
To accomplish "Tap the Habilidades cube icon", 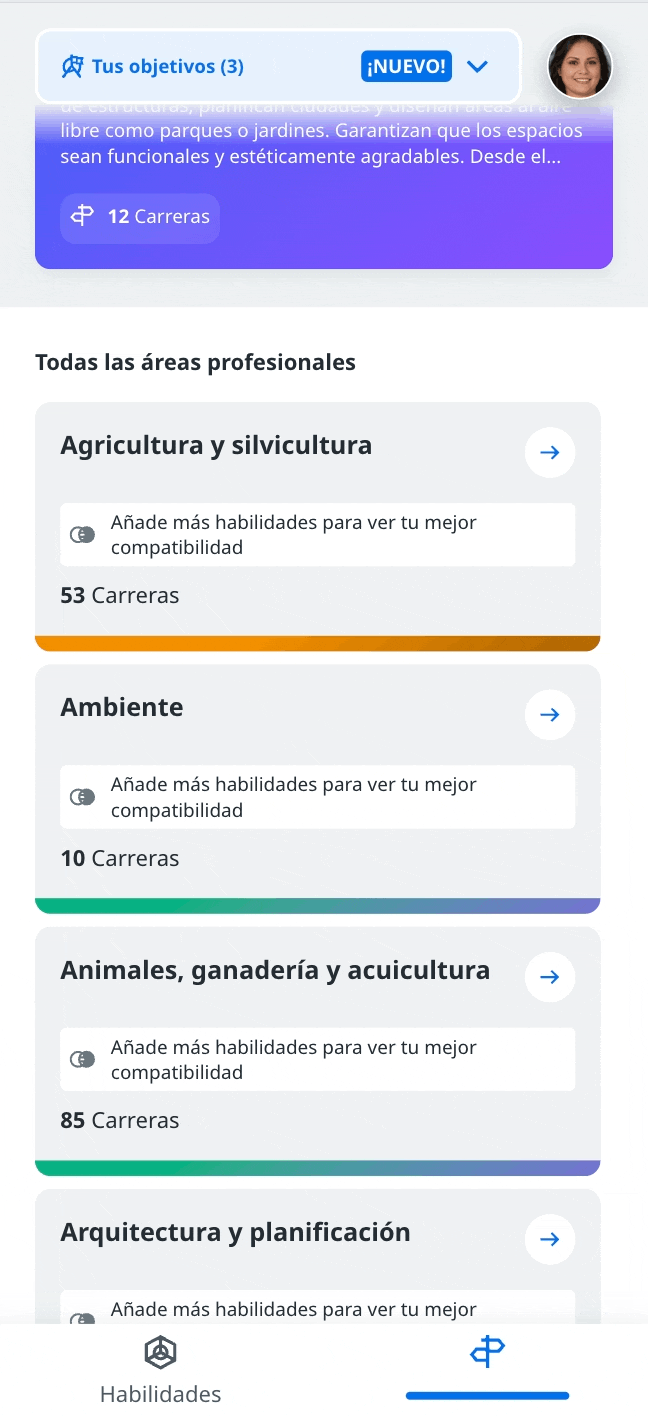I will pyautogui.click(x=160, y=1353).
